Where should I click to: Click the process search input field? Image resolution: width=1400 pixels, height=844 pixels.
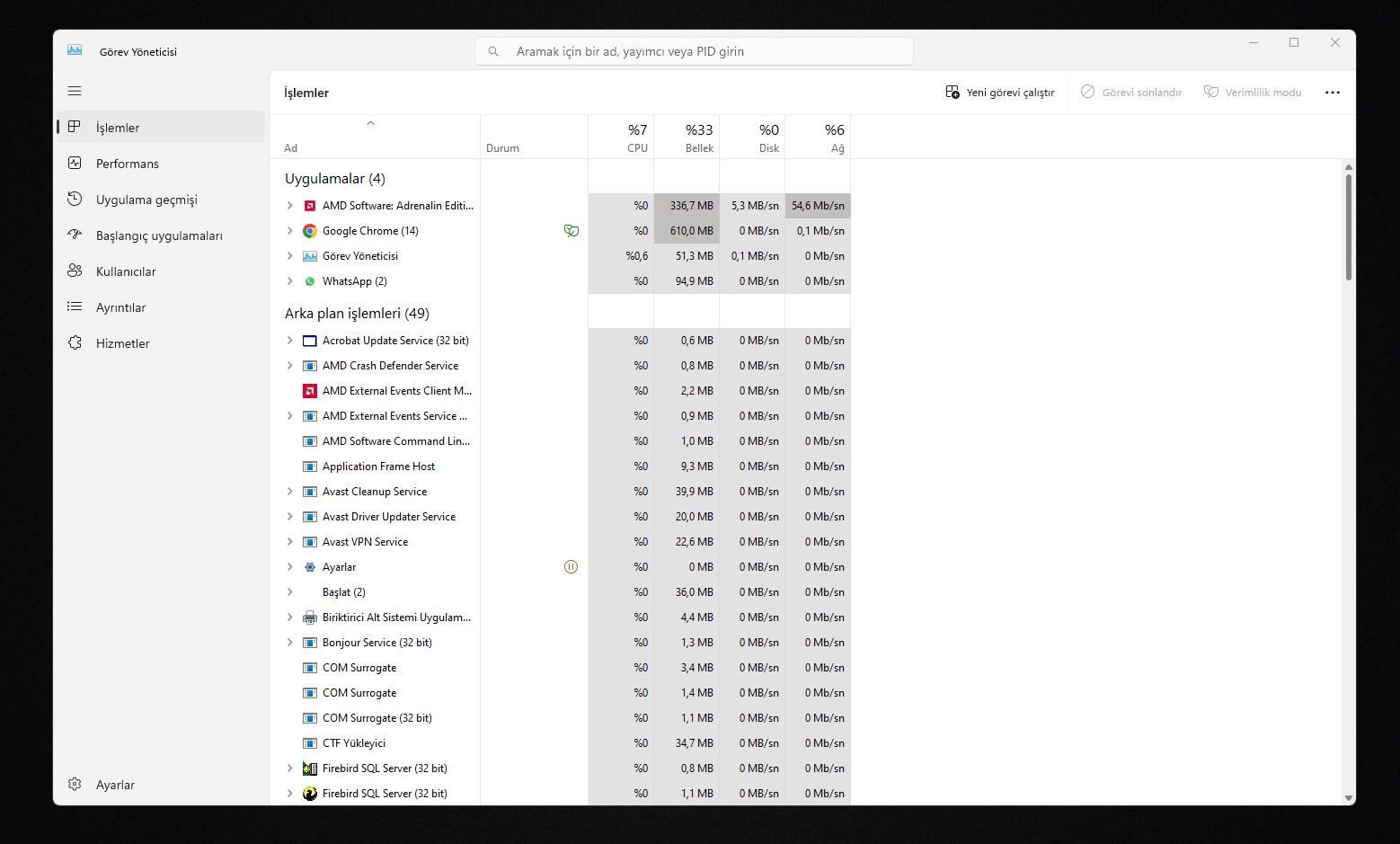(x=694, y=51)
